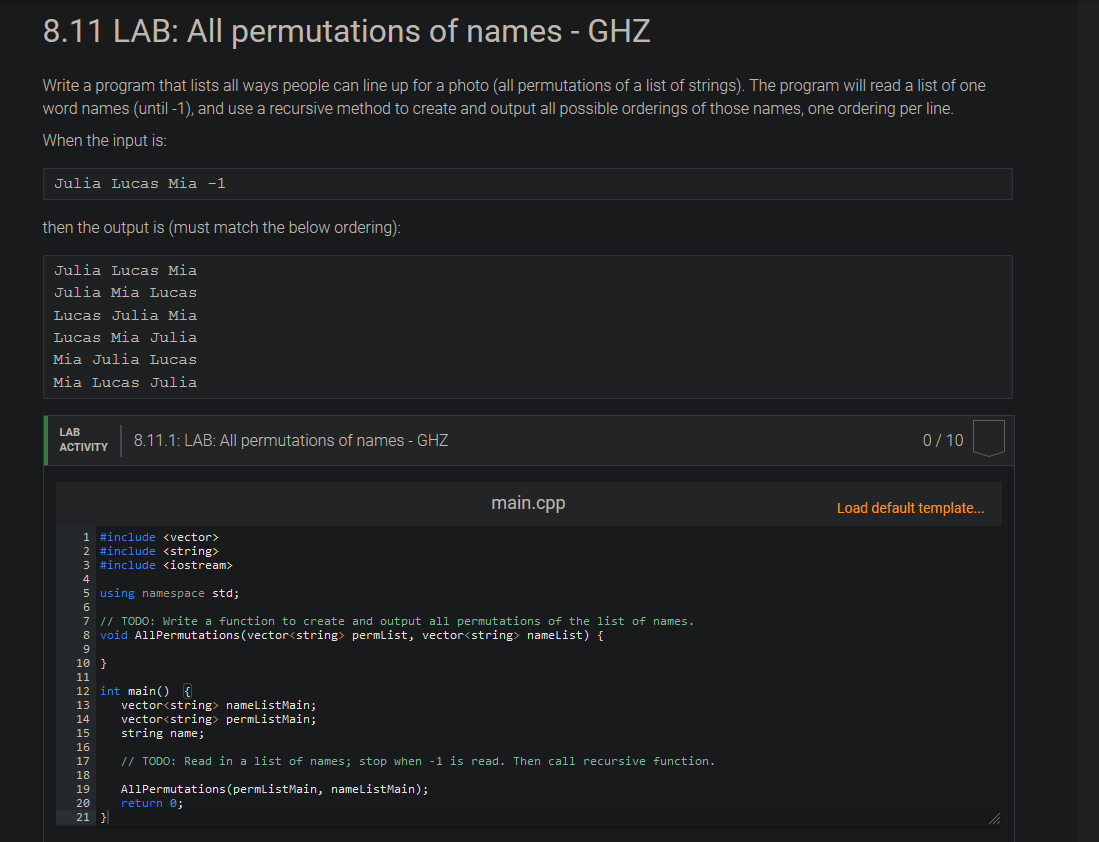This screenshot has height=842, width=1099.
Task: Open the Load default template option
Action: 910,508
